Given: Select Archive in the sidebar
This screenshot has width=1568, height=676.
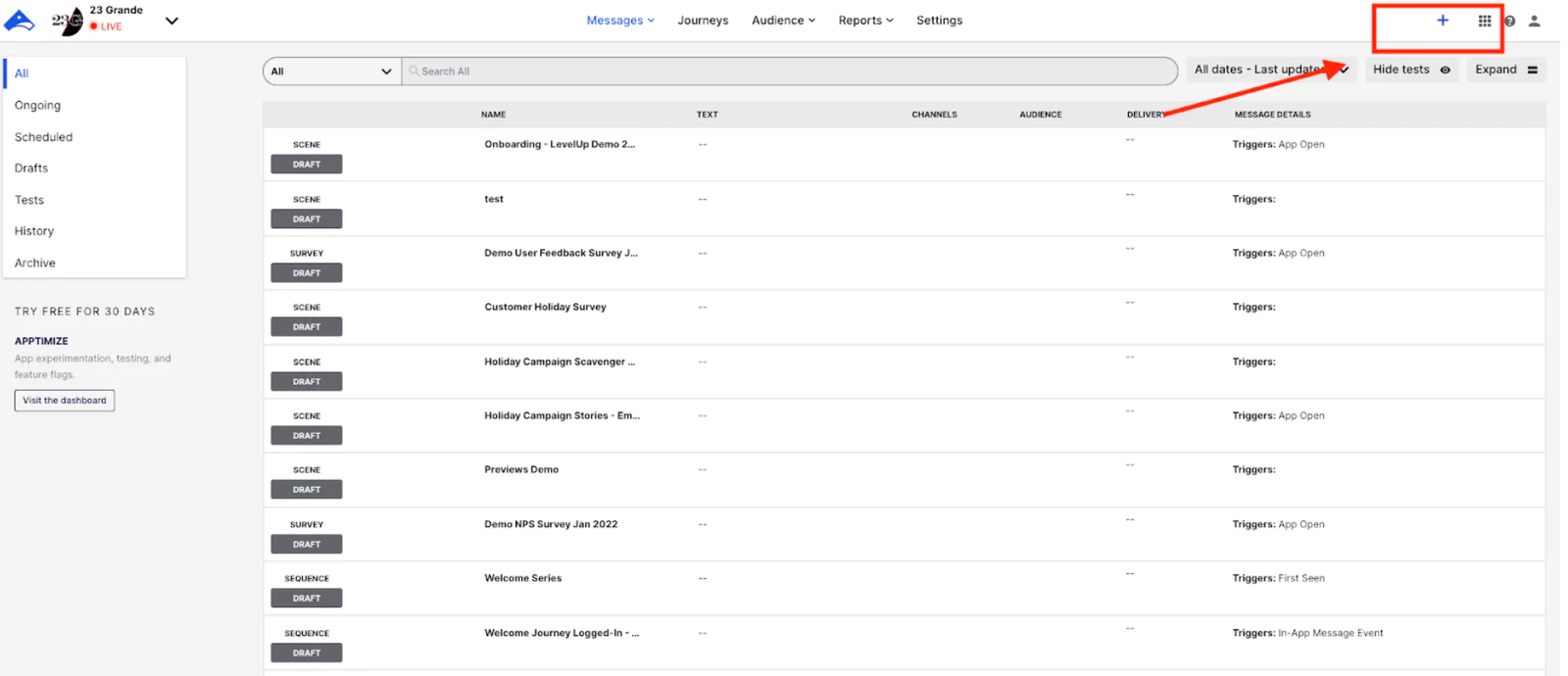Looking at the screenshot, I should 35,263.
